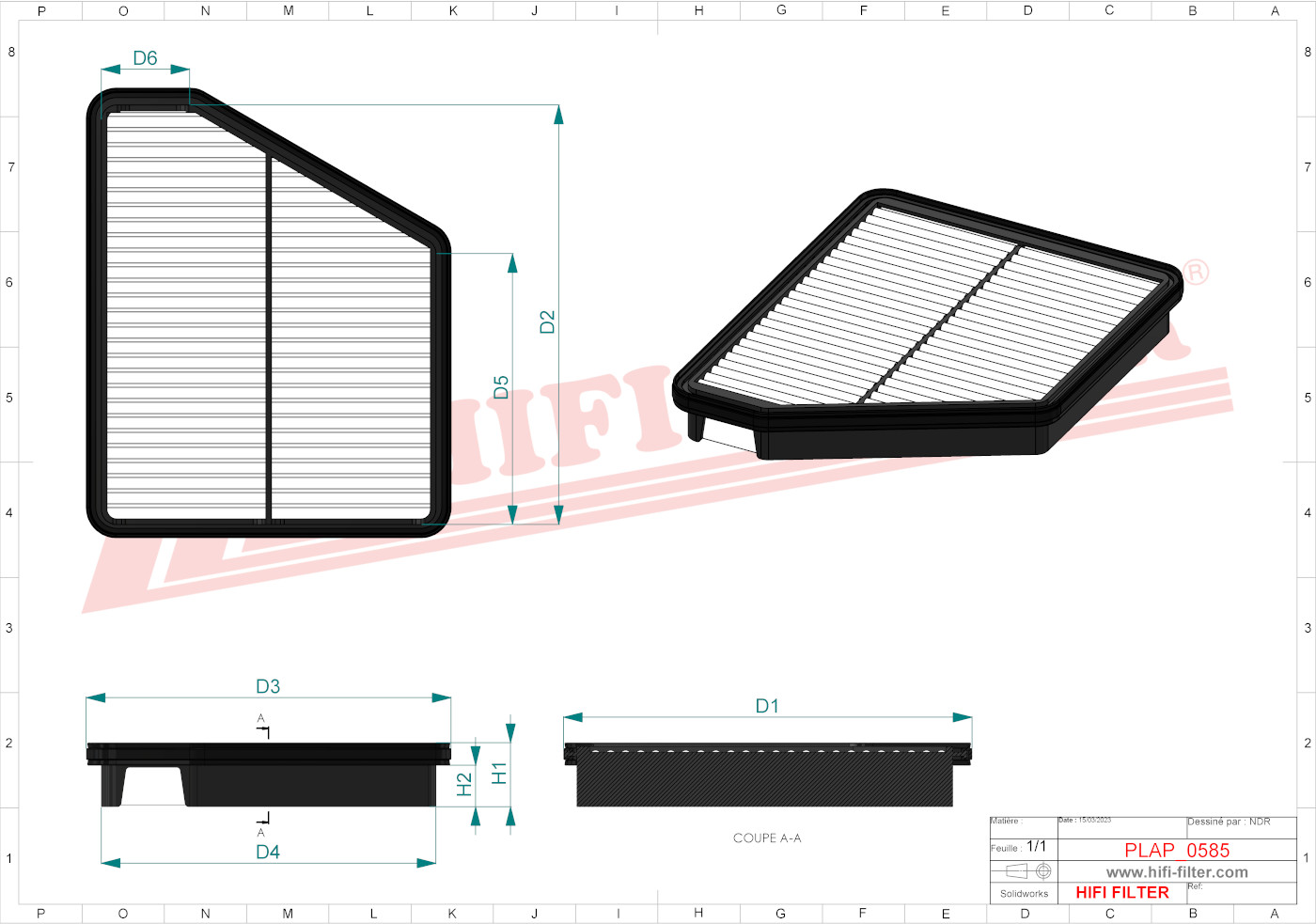Image resolution: width=1316 pixels, height=924 pixels.
Task: Click the Dessiné par NDR field
Action: pos(1229,822)
